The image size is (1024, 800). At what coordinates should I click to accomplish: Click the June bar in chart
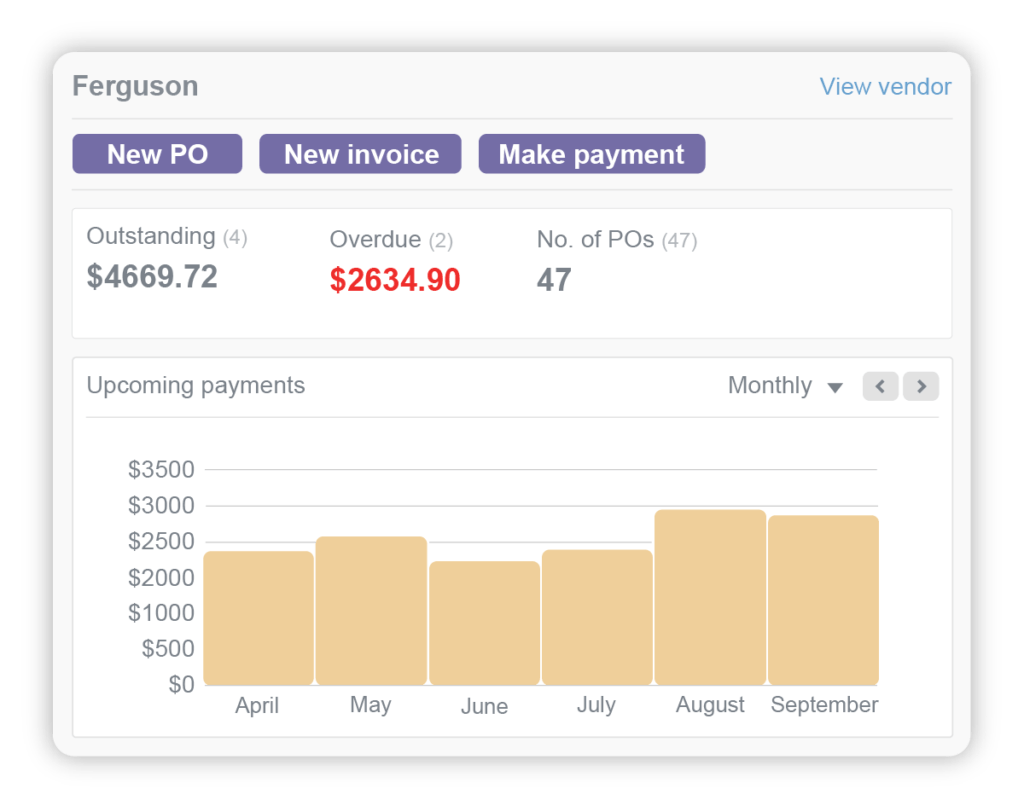tap(484, 623)
